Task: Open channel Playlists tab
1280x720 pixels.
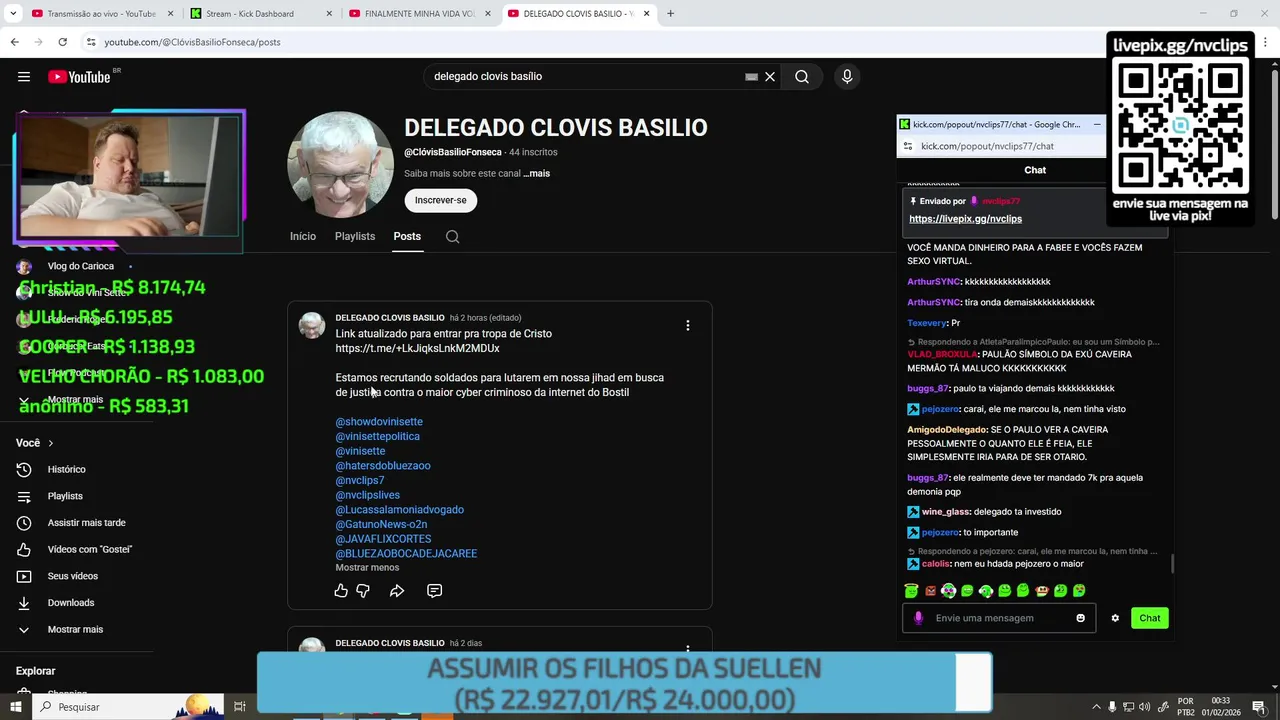Action: click(355, 237)
